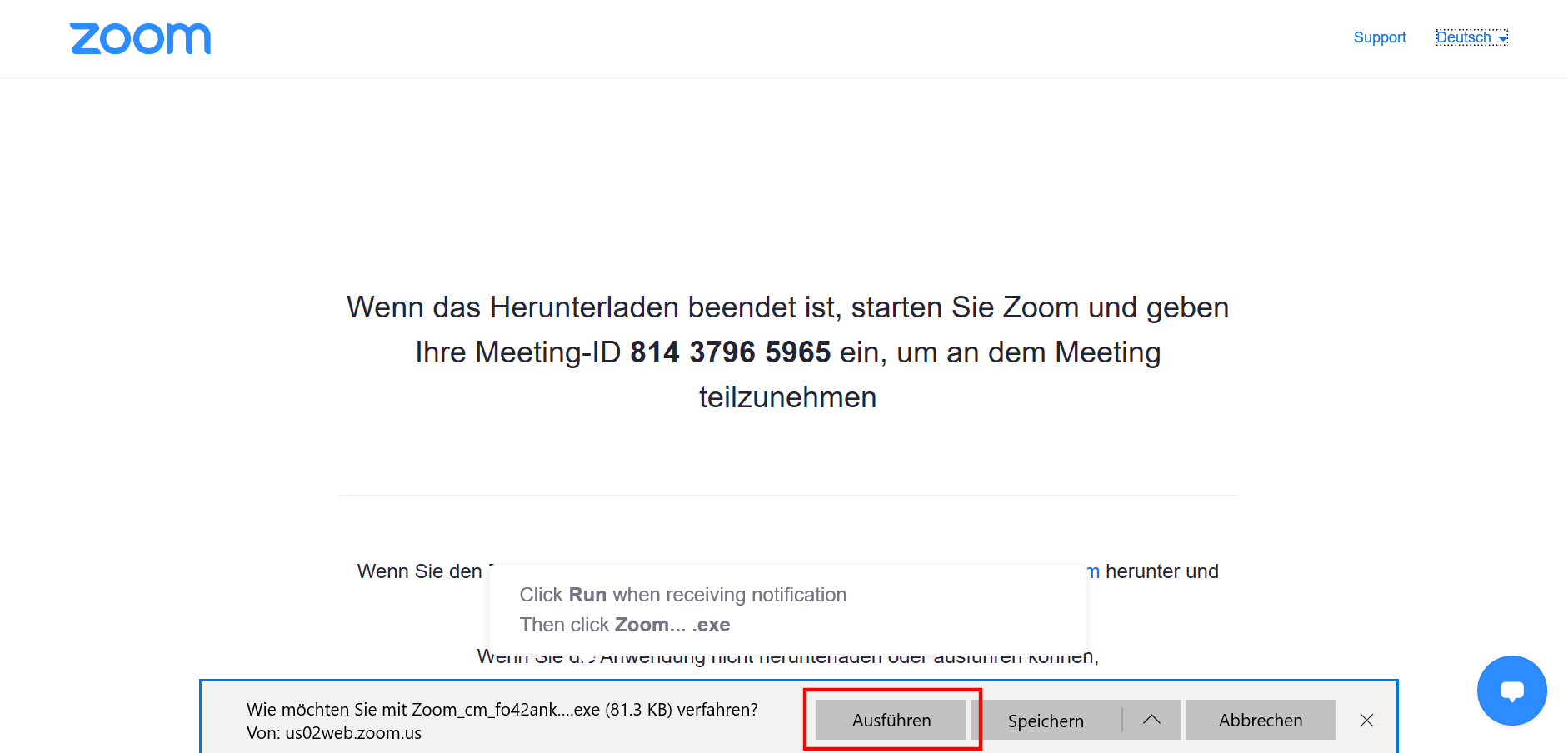Click the 'Von: us02web.zoom.us' source text

pyautogui.click(x=334, y=733)
